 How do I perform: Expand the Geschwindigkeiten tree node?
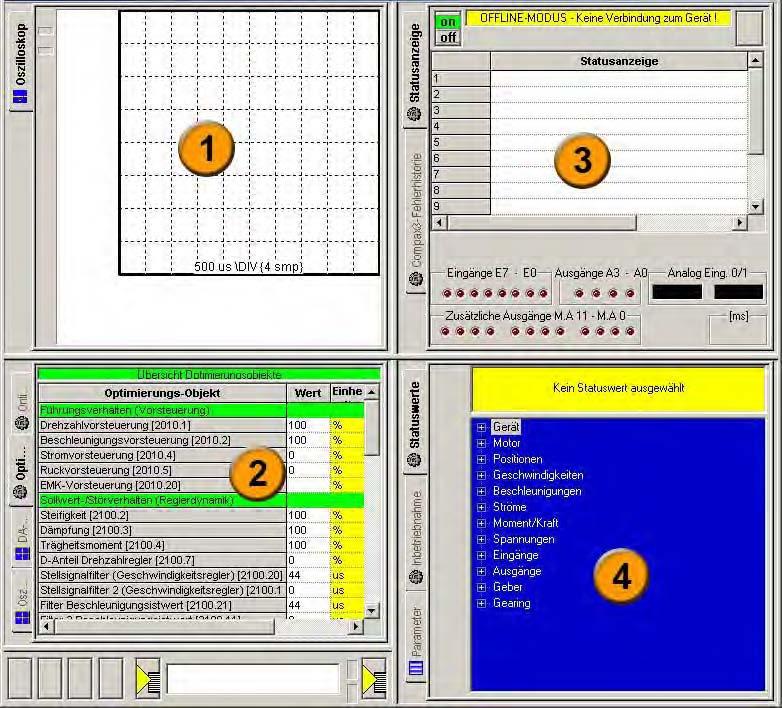click(481, 475)
